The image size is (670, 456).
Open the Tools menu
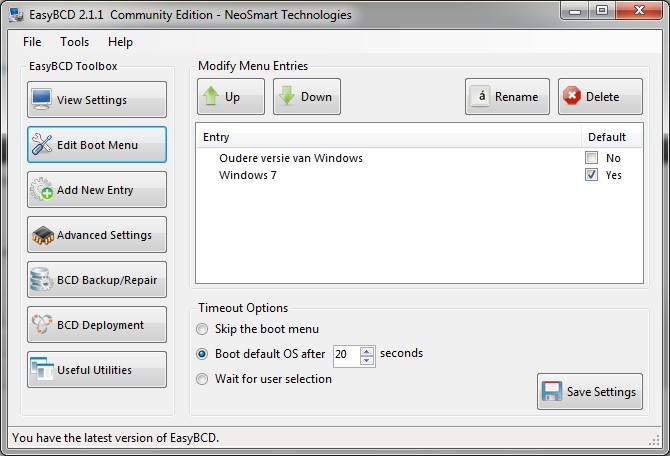pos(75,42)
